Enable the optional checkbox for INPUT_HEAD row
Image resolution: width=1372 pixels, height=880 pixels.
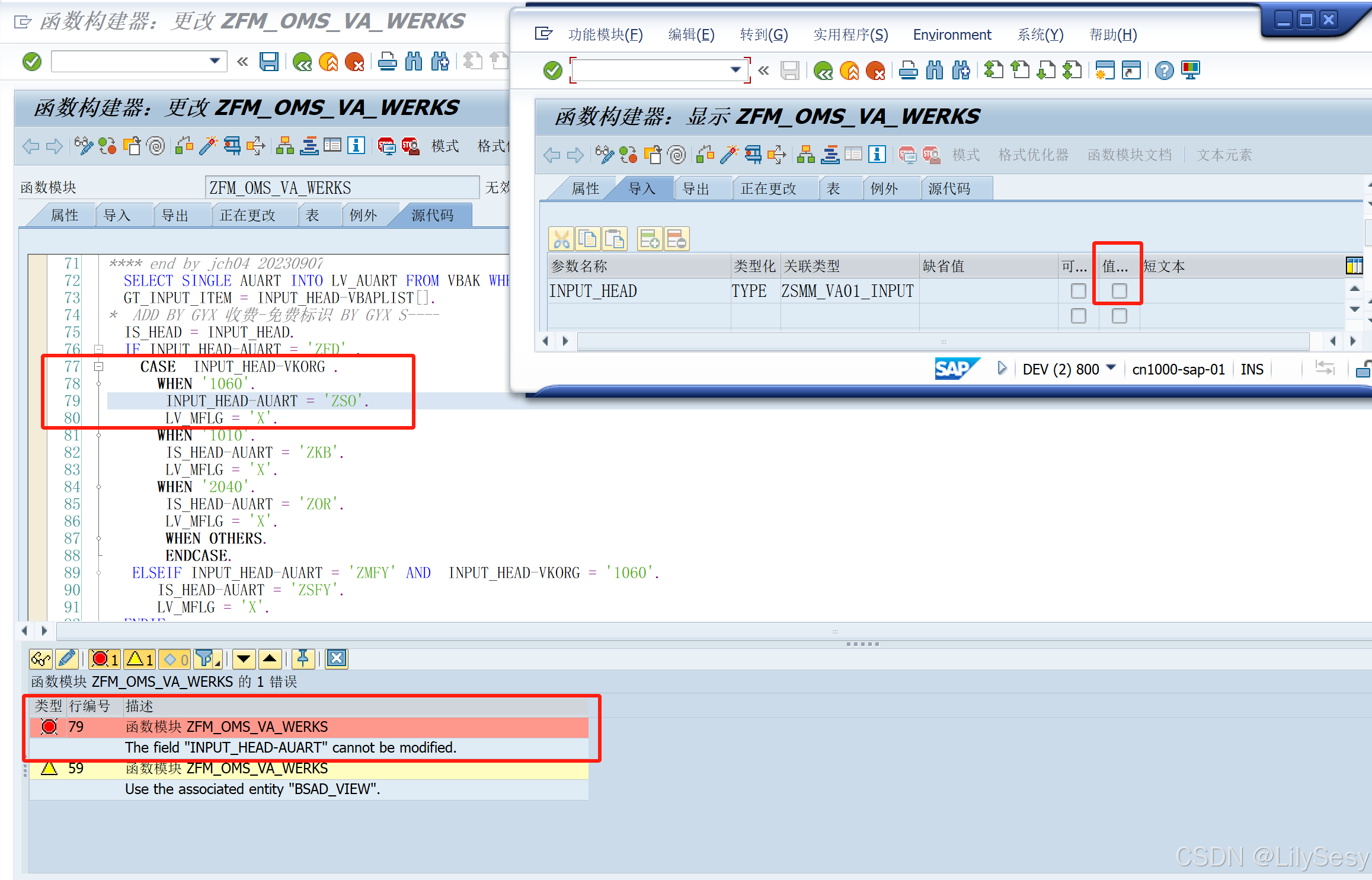[1077, 291]
